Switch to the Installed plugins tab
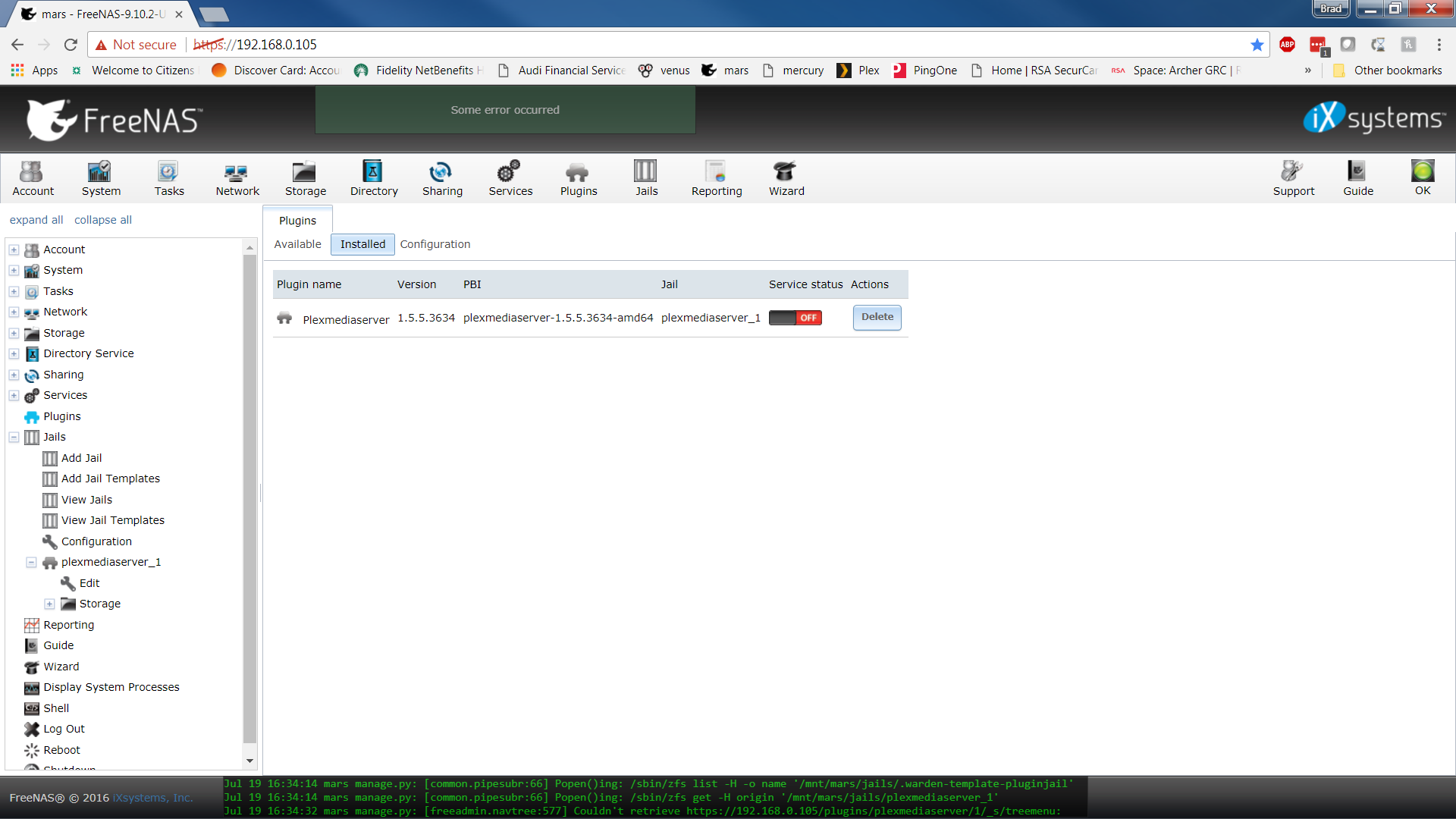 point(362,244)
